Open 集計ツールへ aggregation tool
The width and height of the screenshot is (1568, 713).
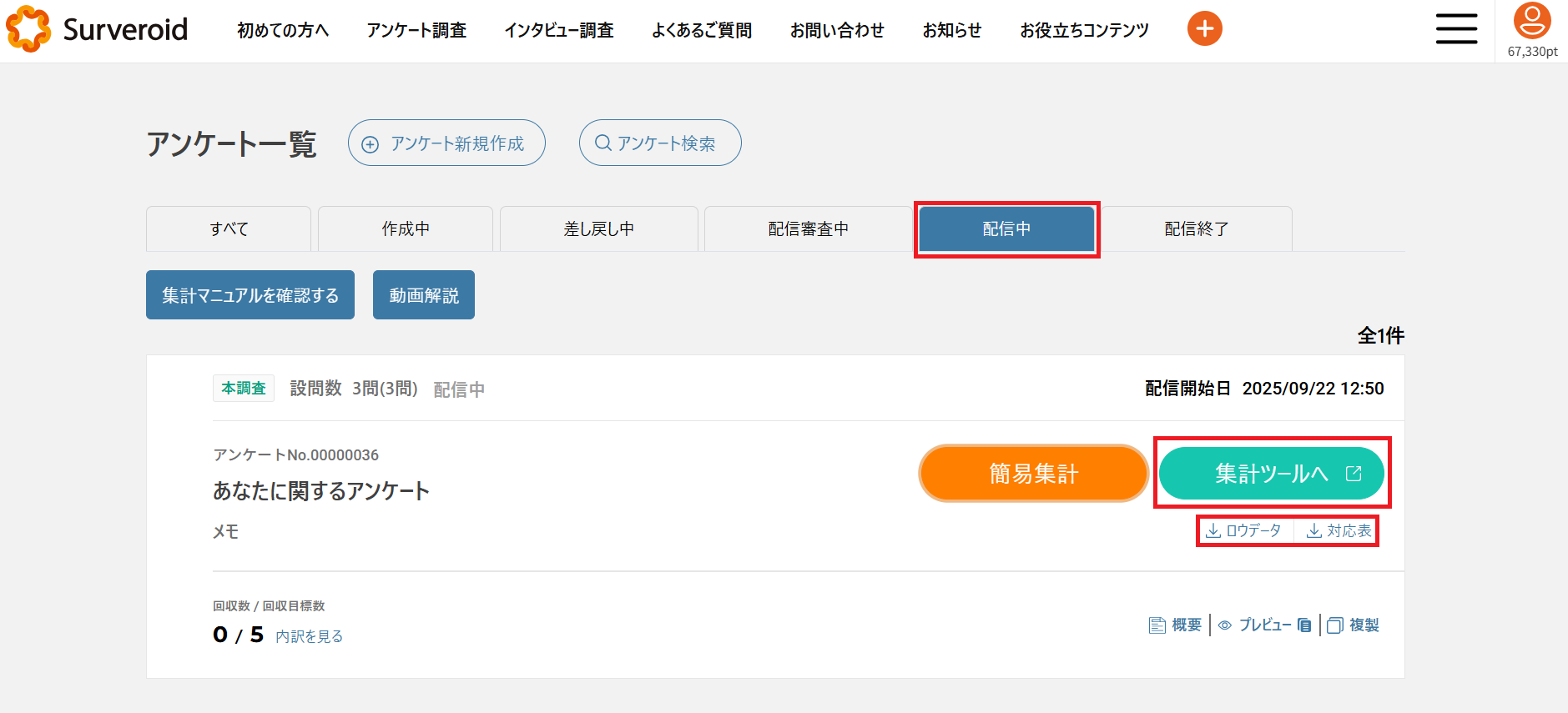(1271, 474)
